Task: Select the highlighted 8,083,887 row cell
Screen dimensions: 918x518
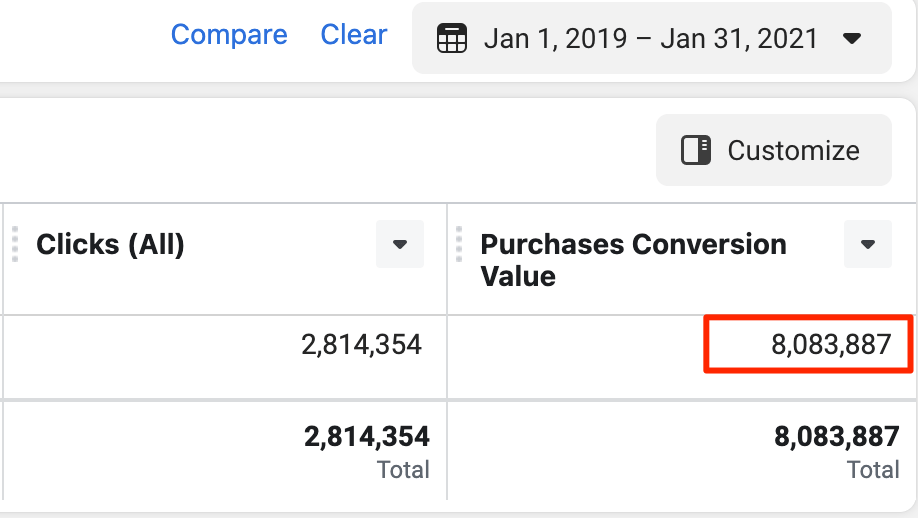Action: tap(830, 345)
